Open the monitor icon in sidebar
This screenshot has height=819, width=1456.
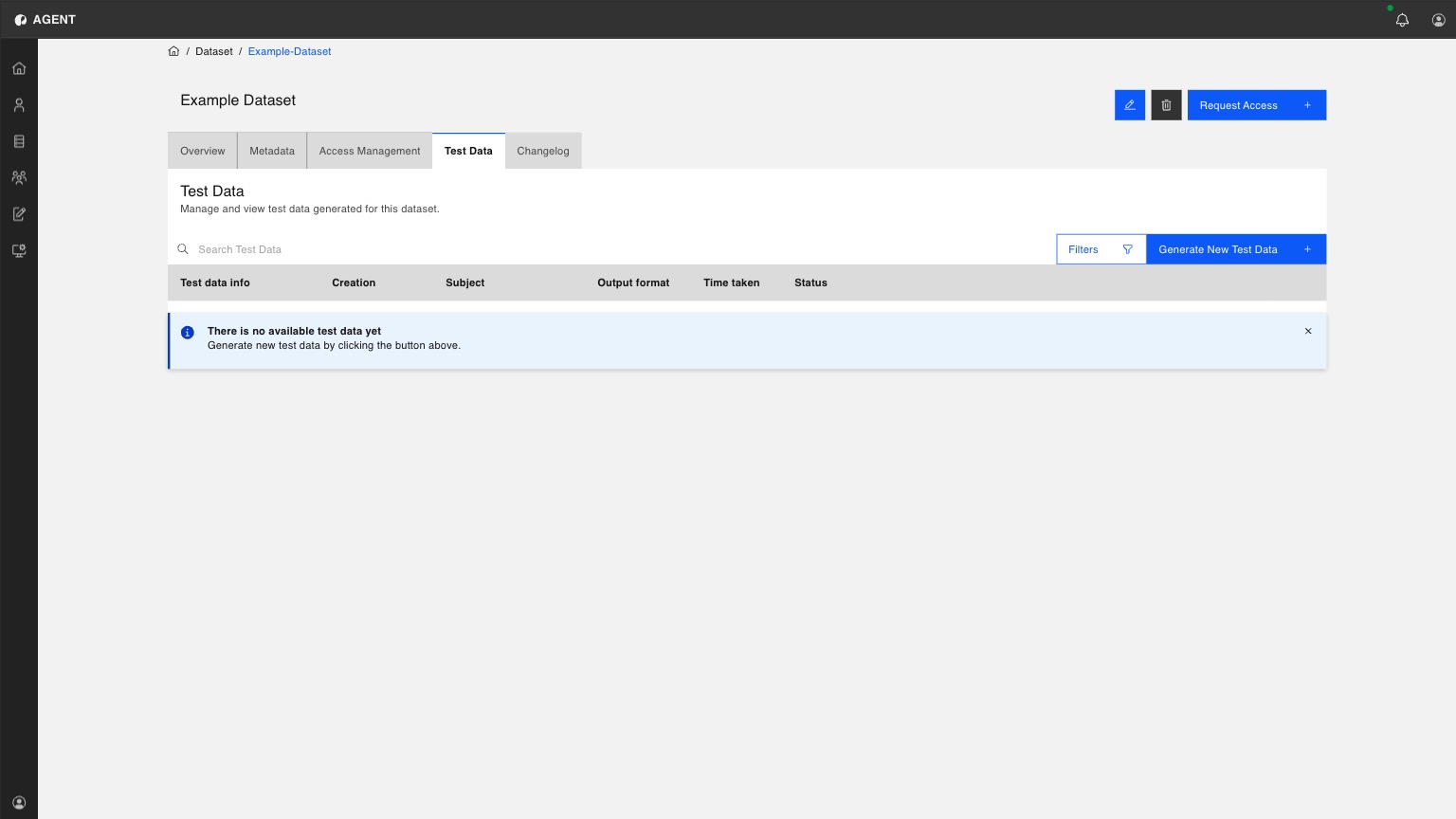click(x=19, y=250)
